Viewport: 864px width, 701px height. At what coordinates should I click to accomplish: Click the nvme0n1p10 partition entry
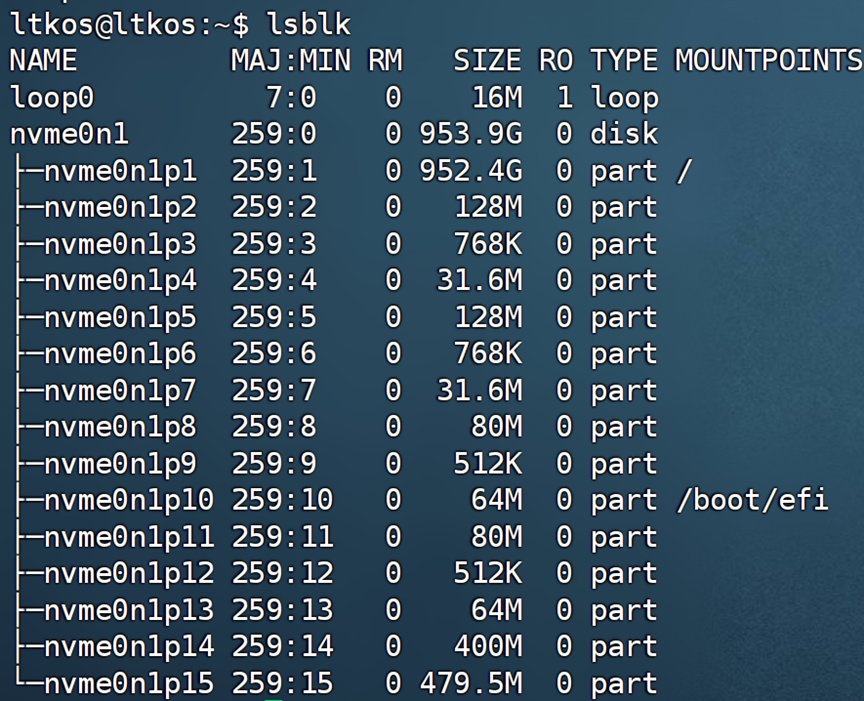[129, 500]
